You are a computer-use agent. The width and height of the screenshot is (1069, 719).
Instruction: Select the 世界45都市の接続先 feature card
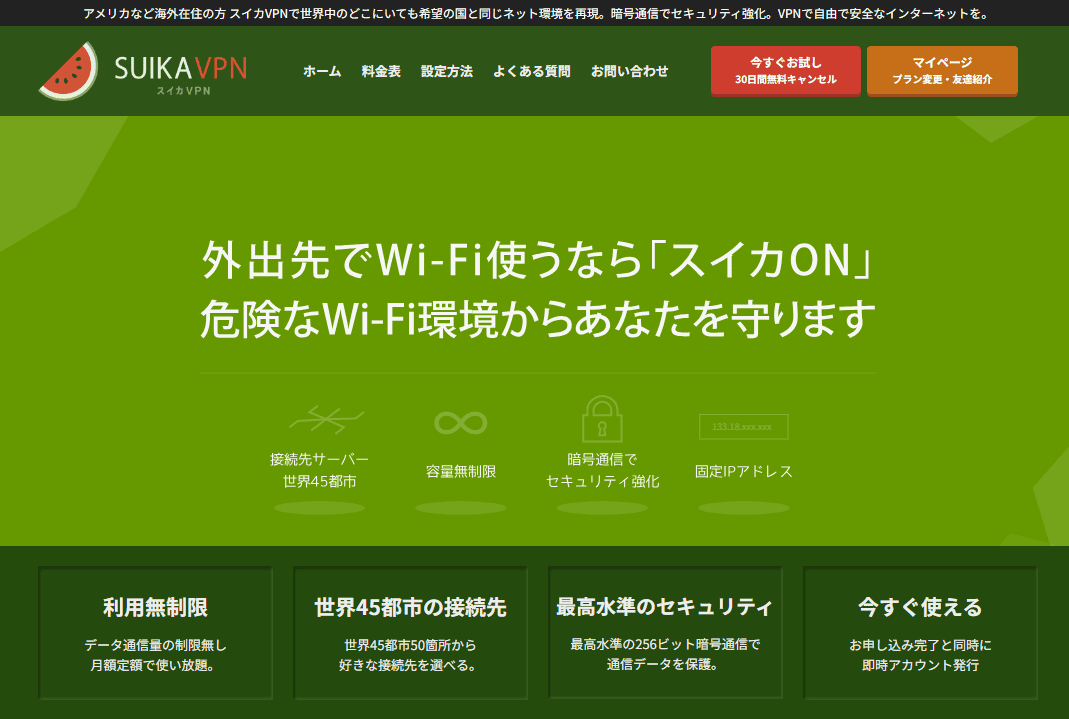click(x=410, y=632)
